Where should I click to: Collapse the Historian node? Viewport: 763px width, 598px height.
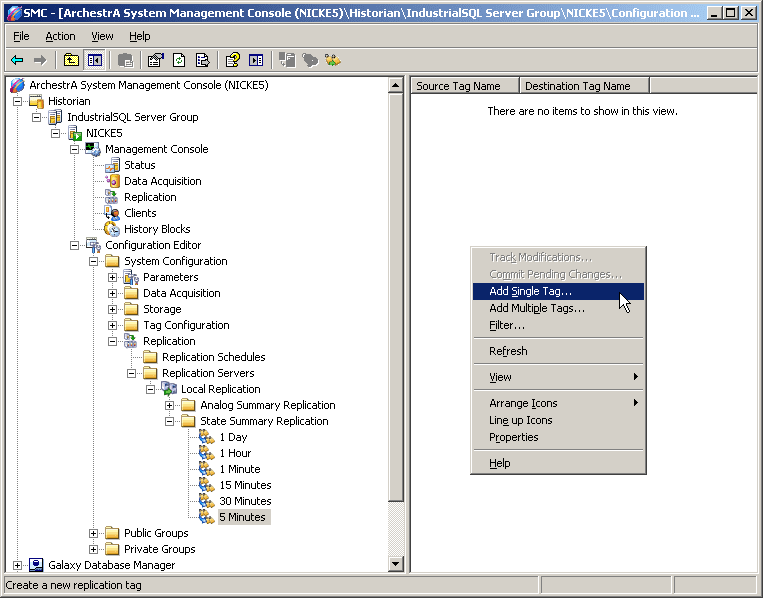click(x=18, y=101)
